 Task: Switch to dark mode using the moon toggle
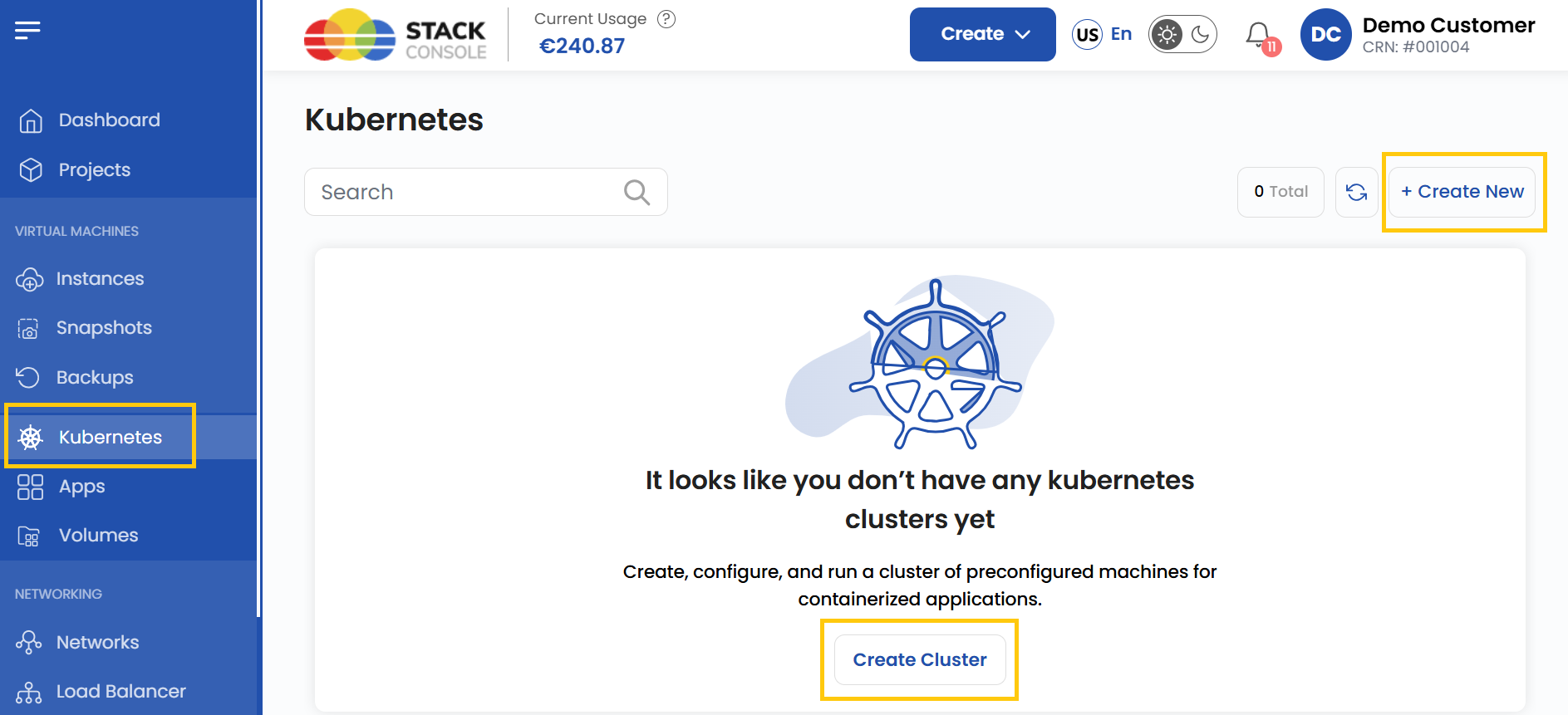coord(1198,34)
